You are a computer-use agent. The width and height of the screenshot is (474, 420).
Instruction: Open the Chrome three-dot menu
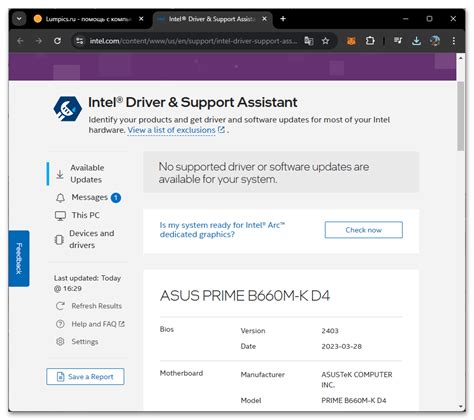point(453,41)
